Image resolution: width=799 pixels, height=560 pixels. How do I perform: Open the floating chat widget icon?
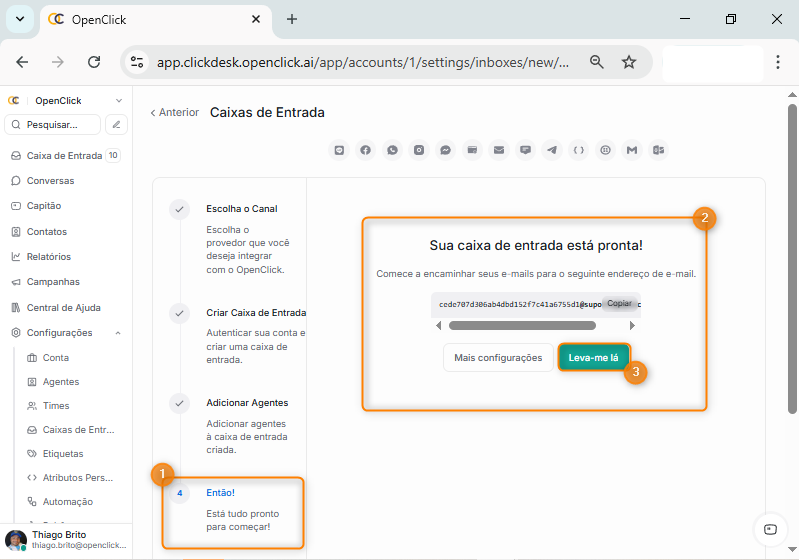pyautogui.click(x=769, y=529)
